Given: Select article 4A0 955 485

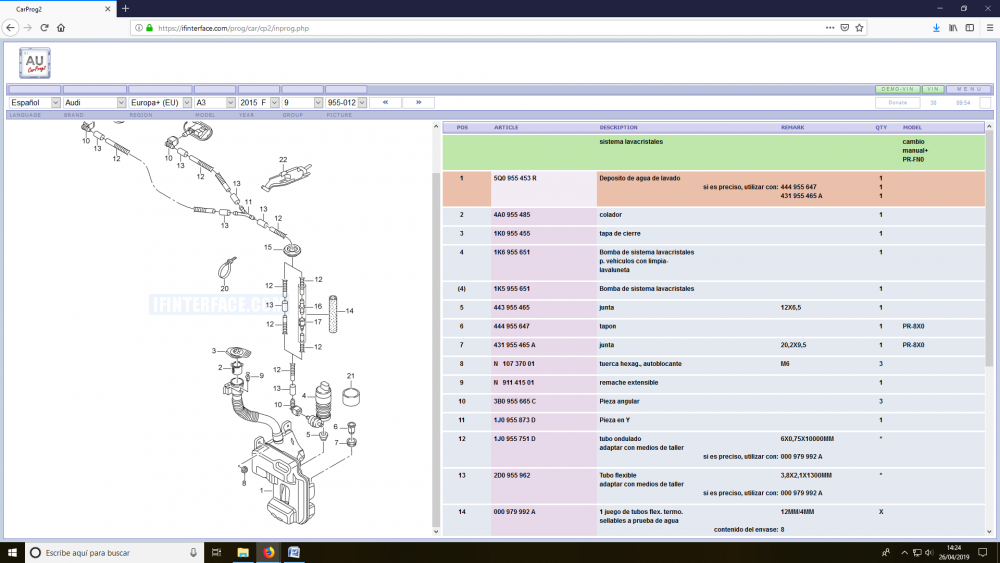Looking at the screenshot, I should point(511,215).
